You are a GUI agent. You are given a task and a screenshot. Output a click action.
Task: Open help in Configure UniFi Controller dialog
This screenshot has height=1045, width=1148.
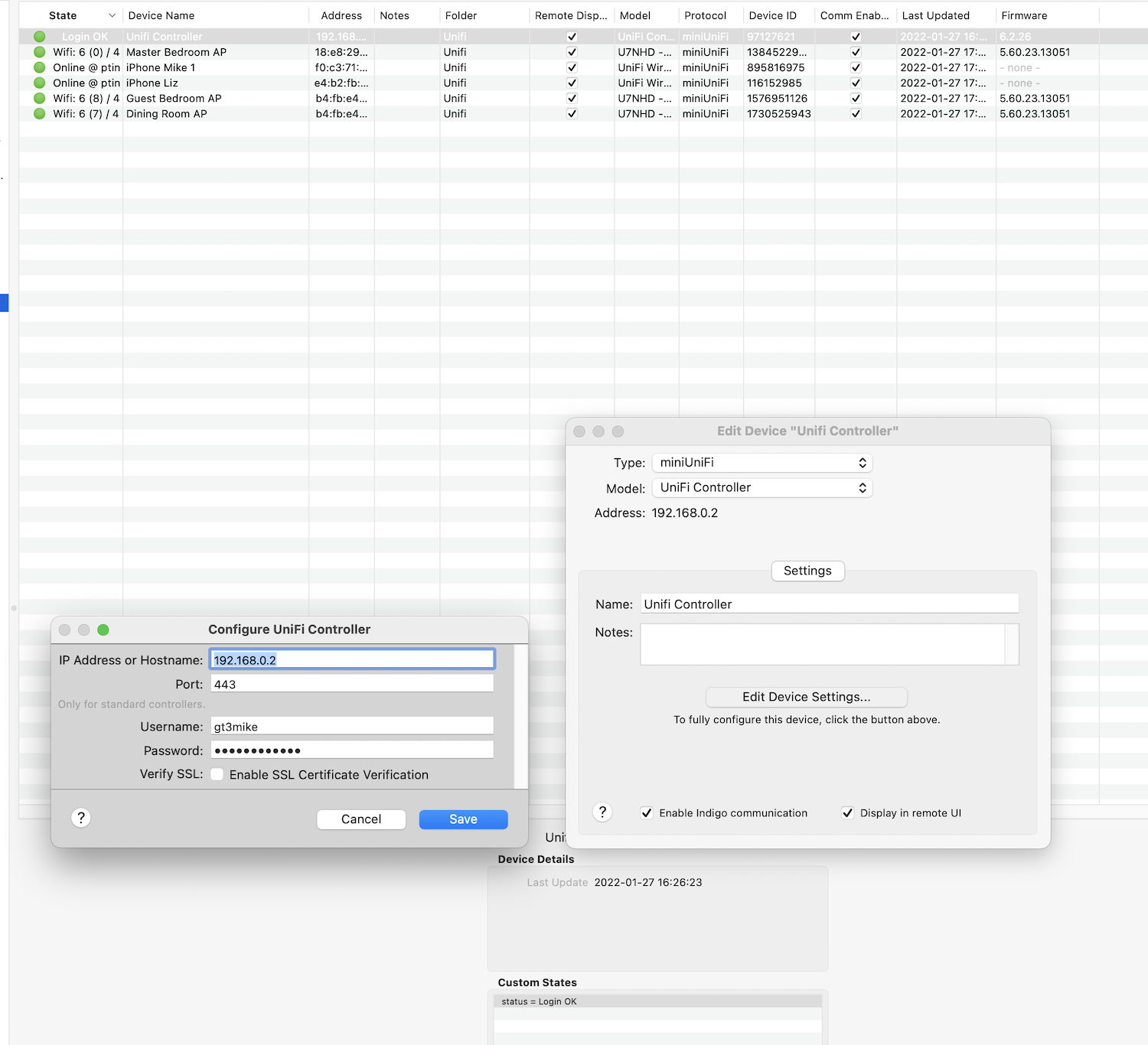click(81, 818)
